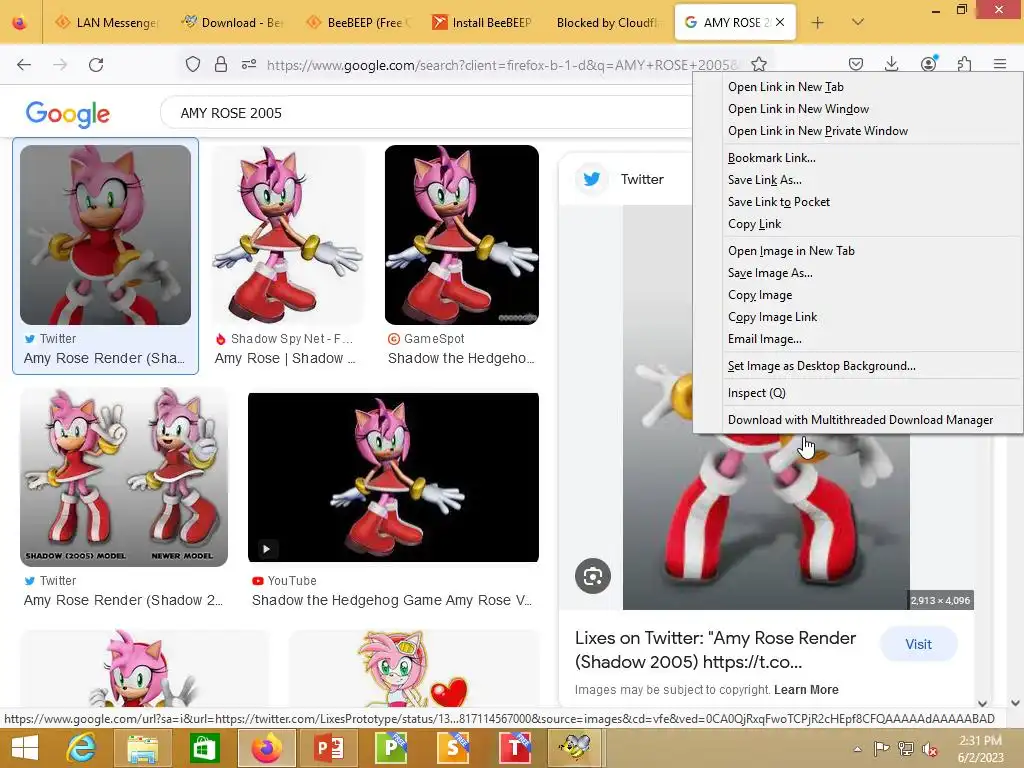Search image with Google Lens icon
Viewport: 1024px width, 768px height.
point(592,576)
